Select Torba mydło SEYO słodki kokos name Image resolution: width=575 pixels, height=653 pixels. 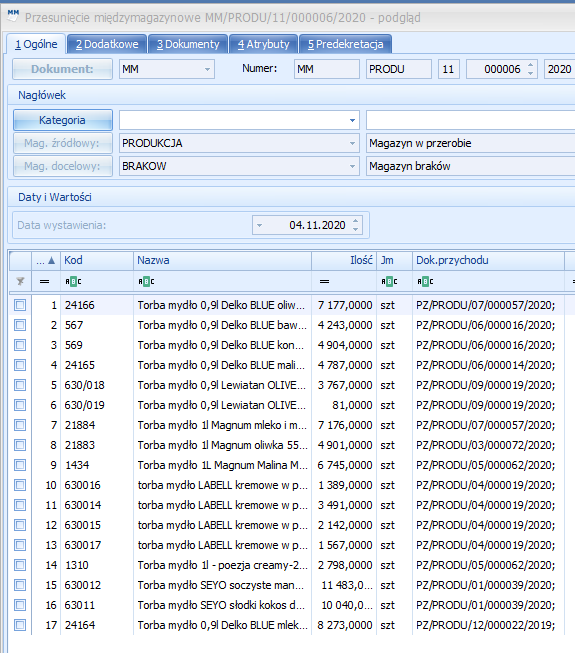click(x=222, y=605)
